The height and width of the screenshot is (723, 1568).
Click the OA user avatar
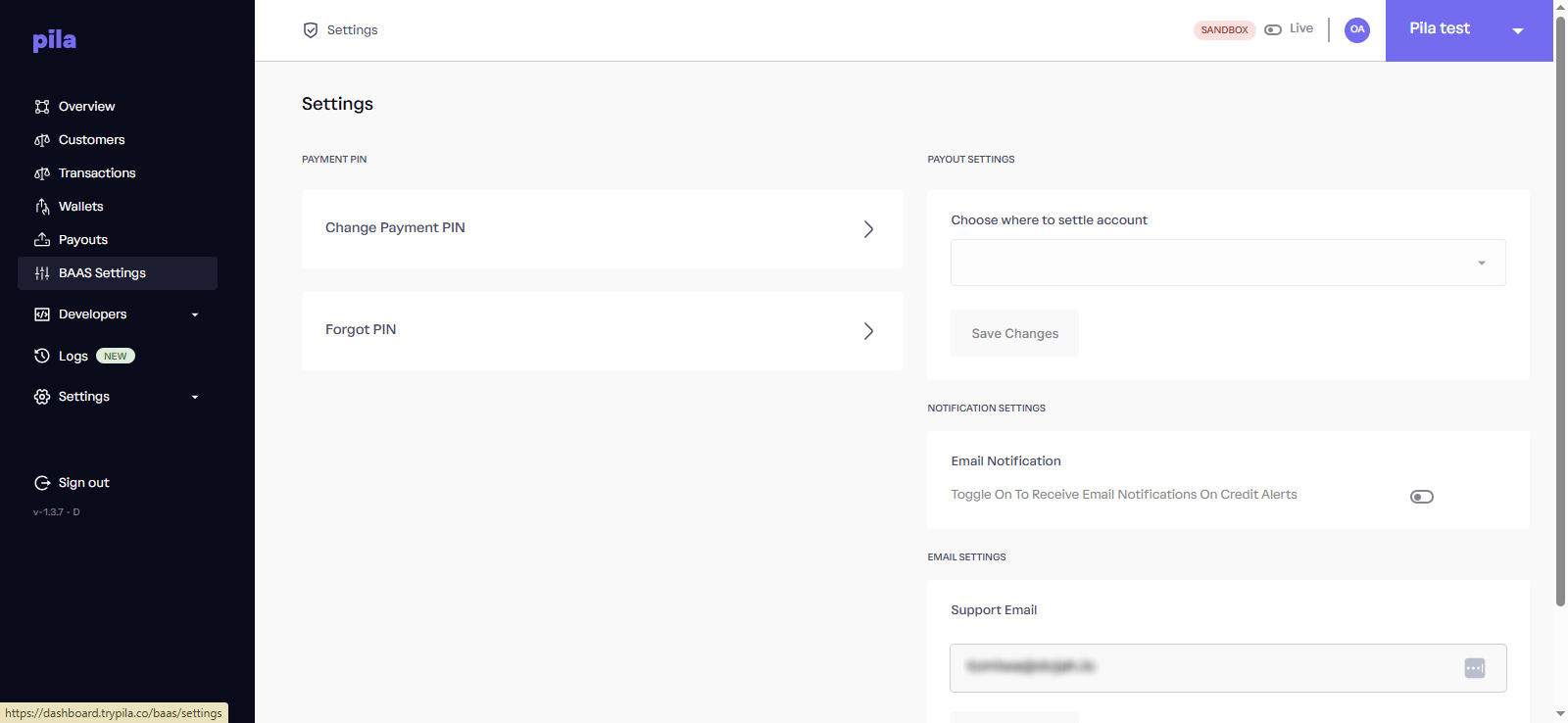point(1357,29)
